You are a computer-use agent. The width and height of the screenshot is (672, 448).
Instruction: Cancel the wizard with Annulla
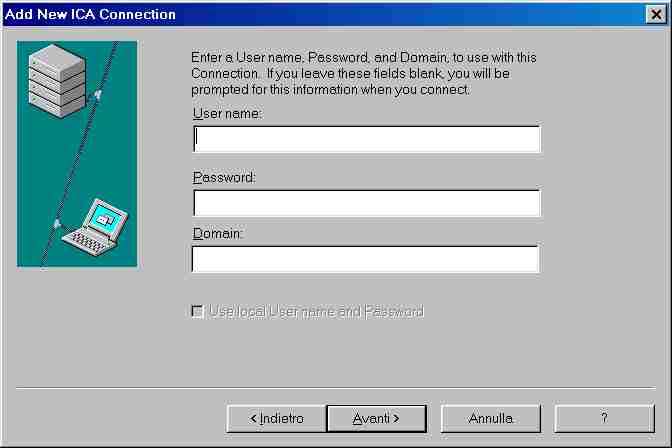[x=491, y=418]
